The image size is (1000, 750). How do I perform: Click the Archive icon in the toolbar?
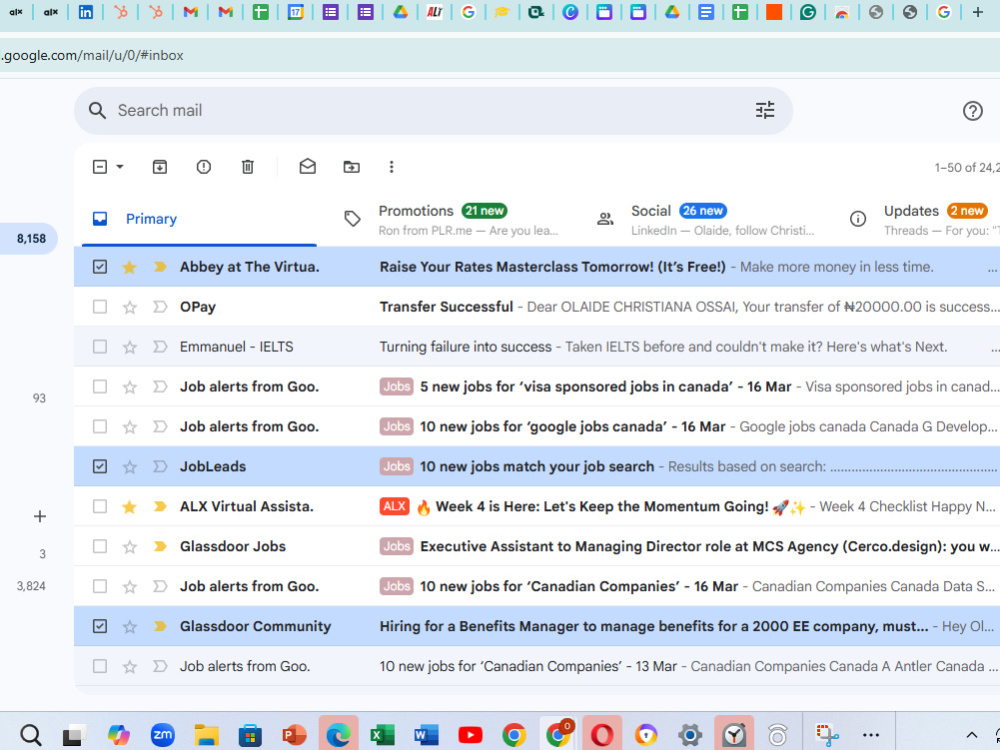click(x=159, y=167)
